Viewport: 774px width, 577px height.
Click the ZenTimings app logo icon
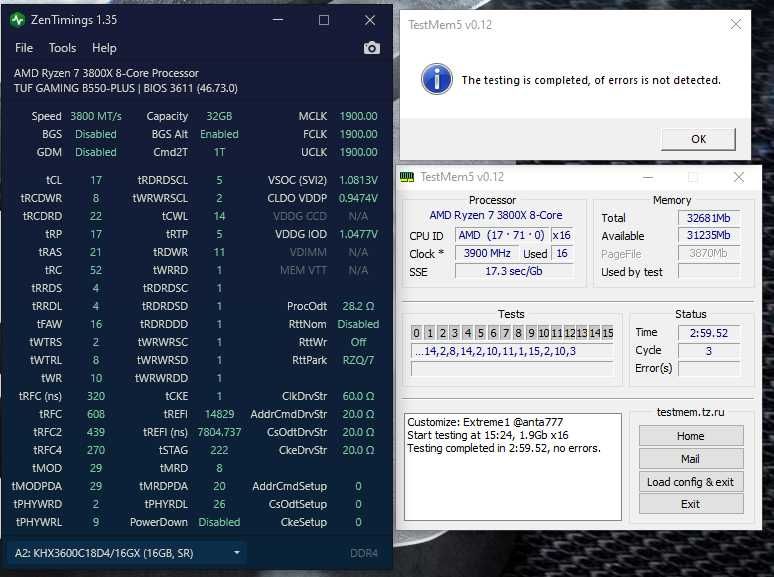coord(18,20)
